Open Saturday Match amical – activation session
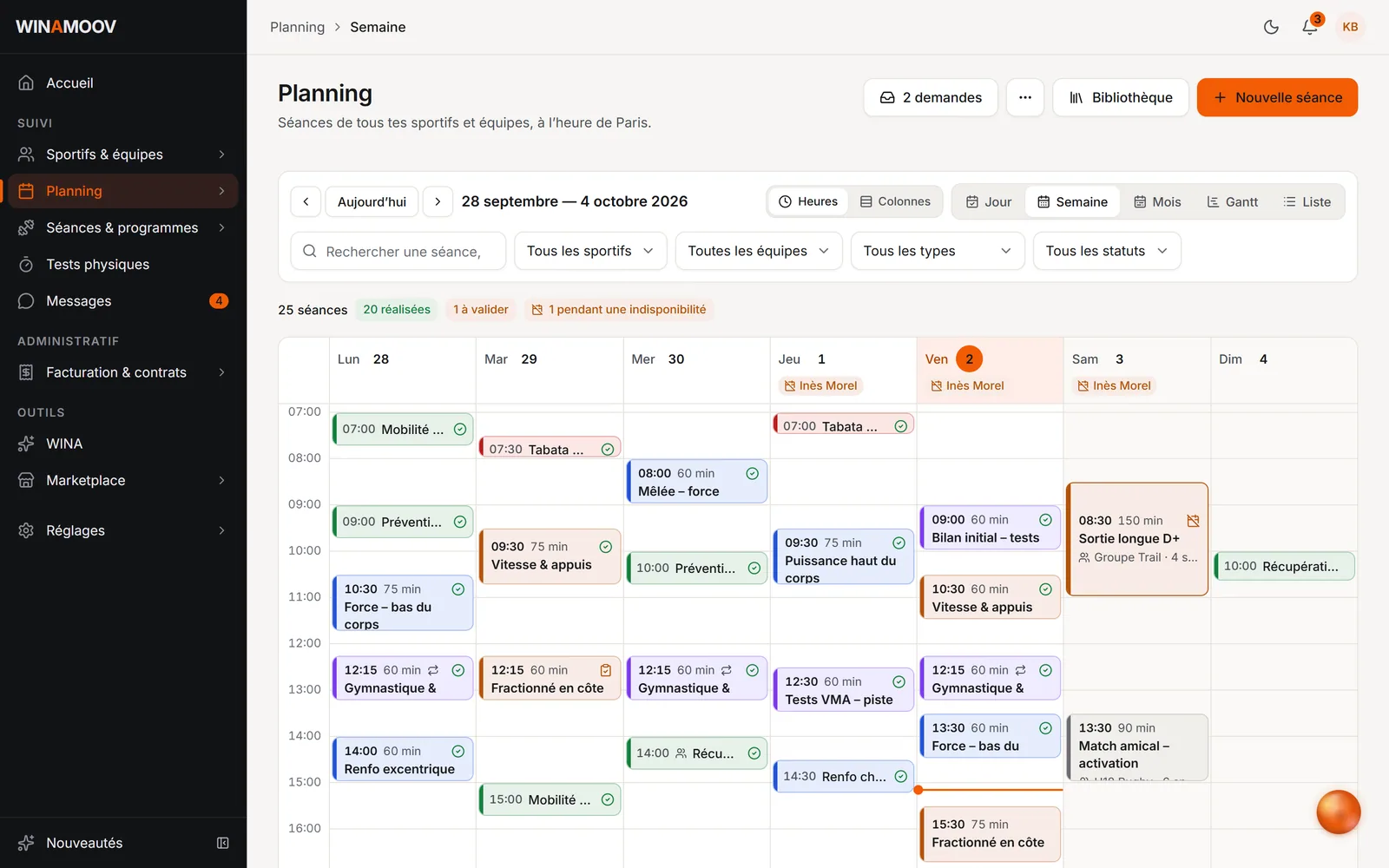The width and height of the screenshot is (1389, 868). tap(1137, 747)
